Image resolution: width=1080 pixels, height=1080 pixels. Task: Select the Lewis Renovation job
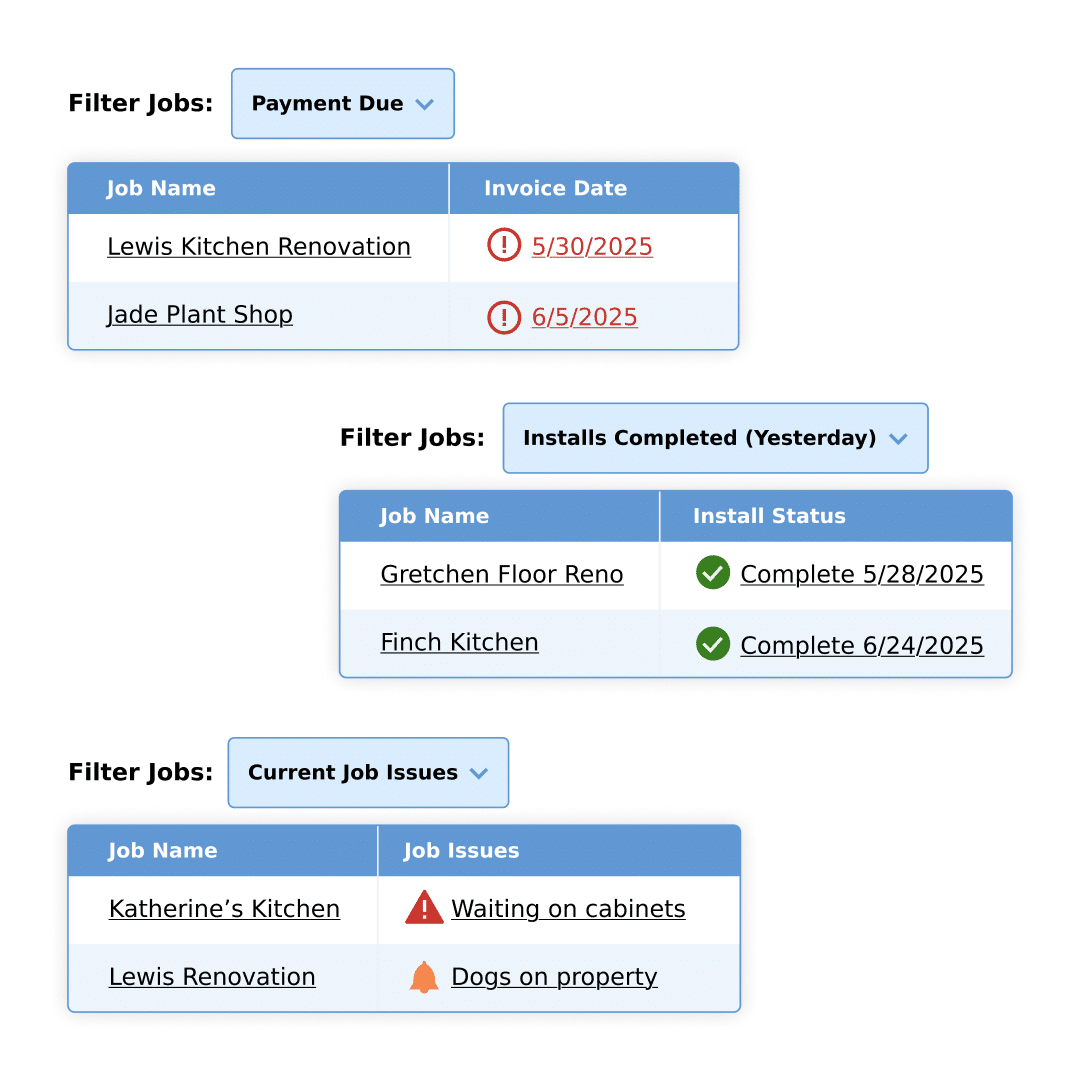tap(212, 977)
